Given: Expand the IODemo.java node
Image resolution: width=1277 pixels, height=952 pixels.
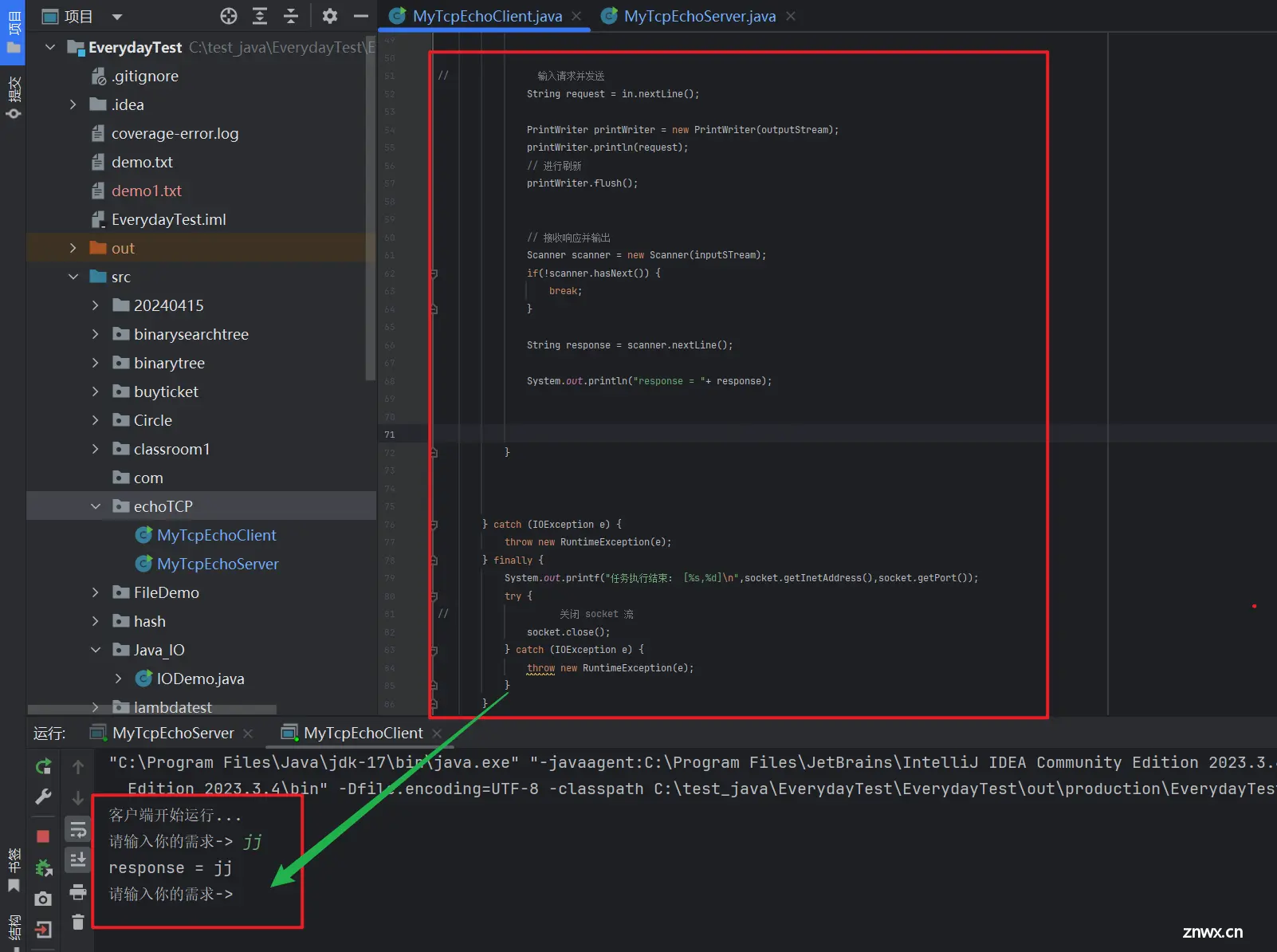Looking at the screenshot, I should 118,679.
